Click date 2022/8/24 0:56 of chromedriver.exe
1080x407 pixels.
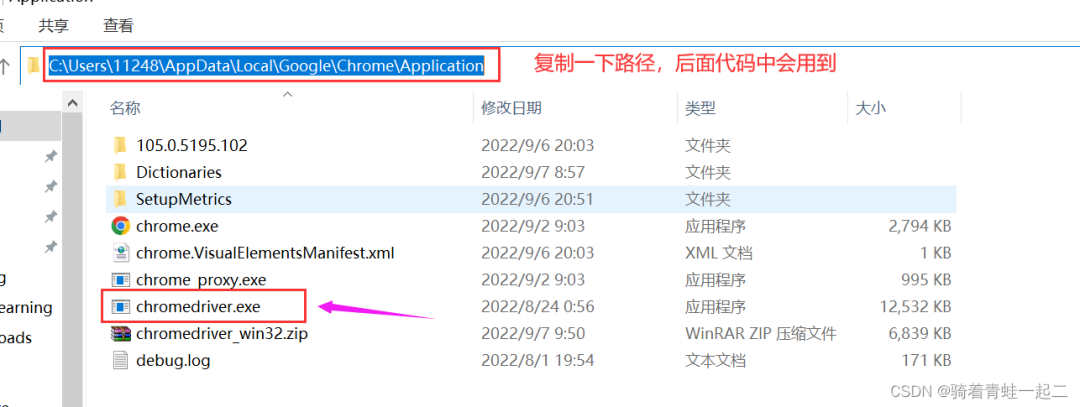[538, 306]
